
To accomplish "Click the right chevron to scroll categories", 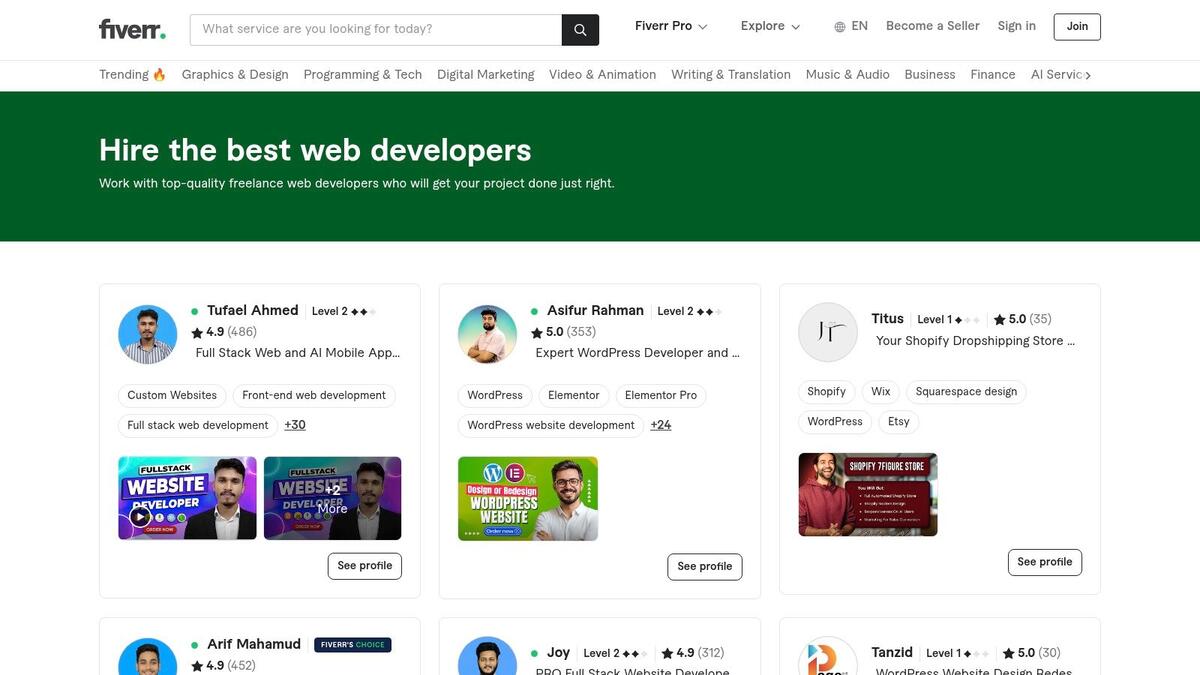I will pyautogui.click(x=1088, y=74).
